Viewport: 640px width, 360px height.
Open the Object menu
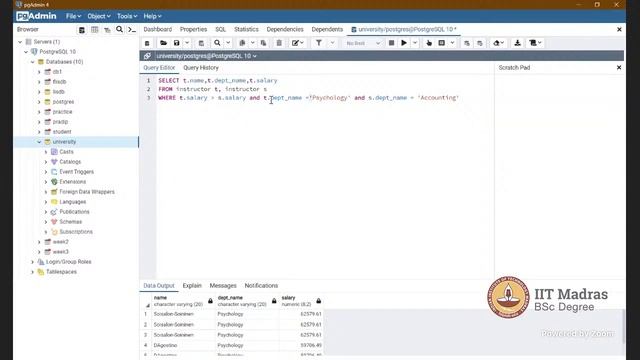tap(99, 16)
